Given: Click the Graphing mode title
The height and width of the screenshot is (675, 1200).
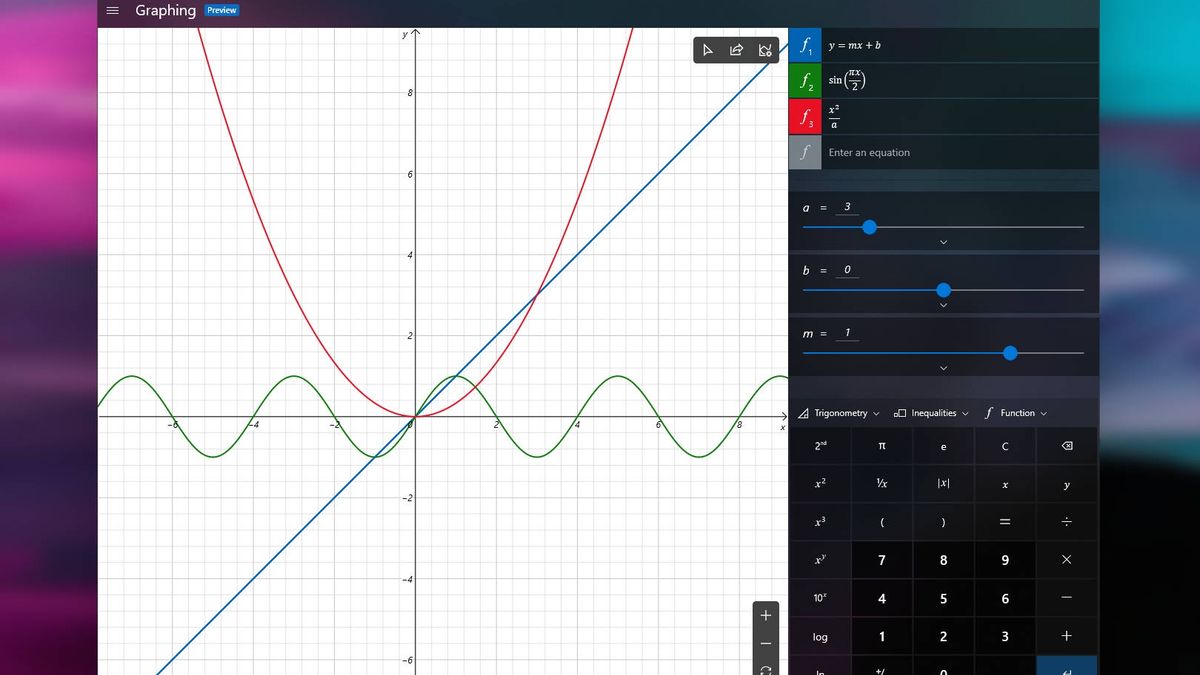Looking at the screenshot, I should point(166,10).
